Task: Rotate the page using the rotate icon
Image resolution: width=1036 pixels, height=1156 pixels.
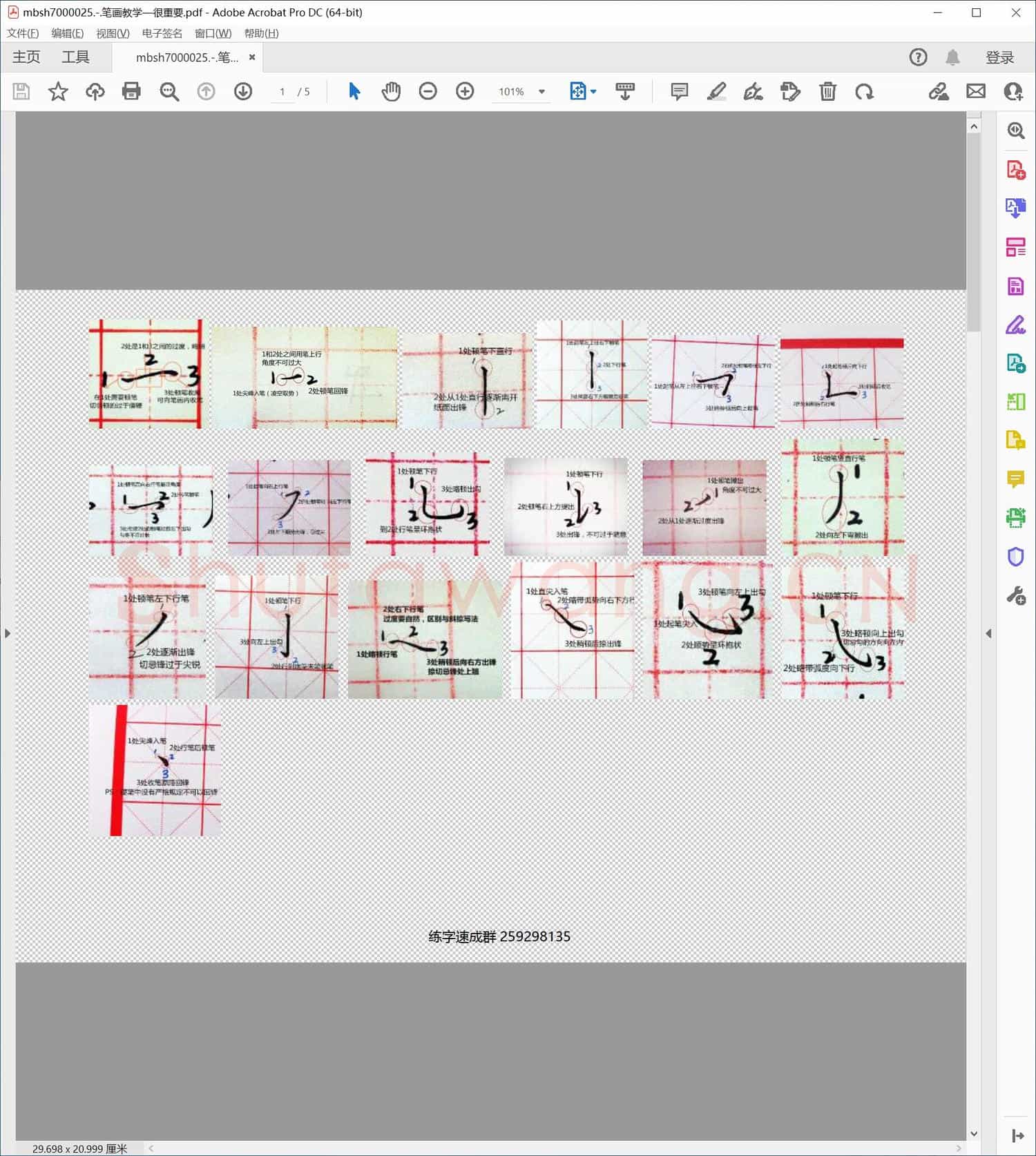Action: click(x=864, y=91)
